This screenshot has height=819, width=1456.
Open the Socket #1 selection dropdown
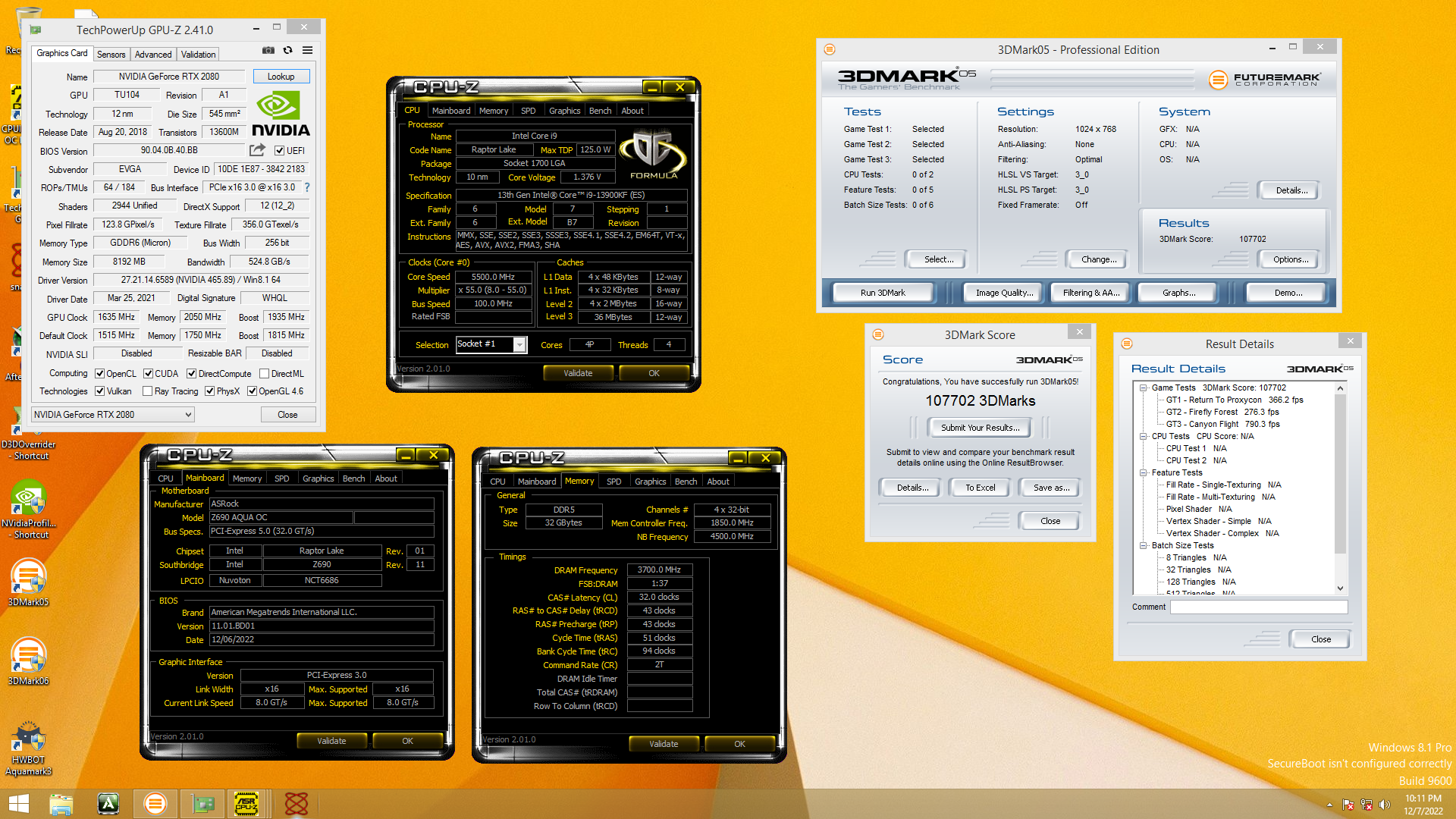click(x=491, y=344)
